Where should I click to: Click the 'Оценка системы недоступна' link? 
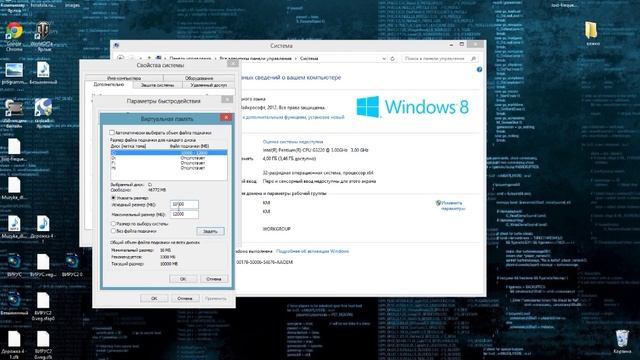tap(293, 142)
